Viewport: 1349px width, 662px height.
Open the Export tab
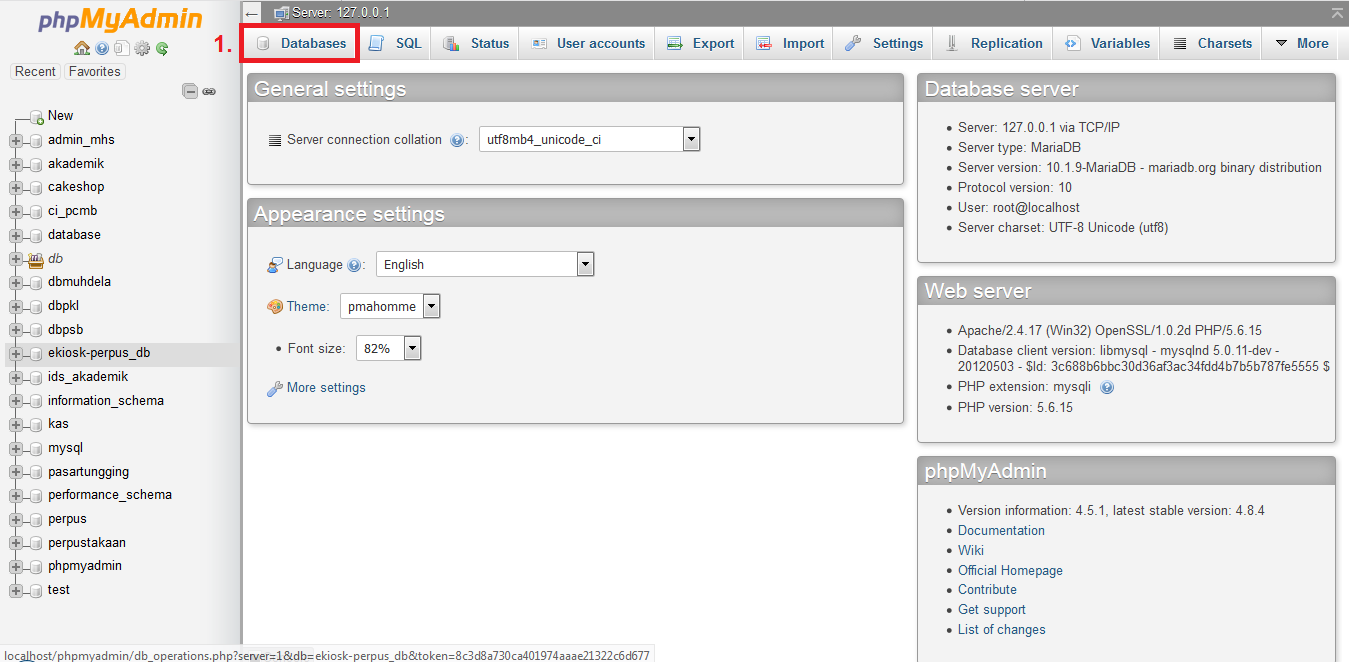click(700, 43)
